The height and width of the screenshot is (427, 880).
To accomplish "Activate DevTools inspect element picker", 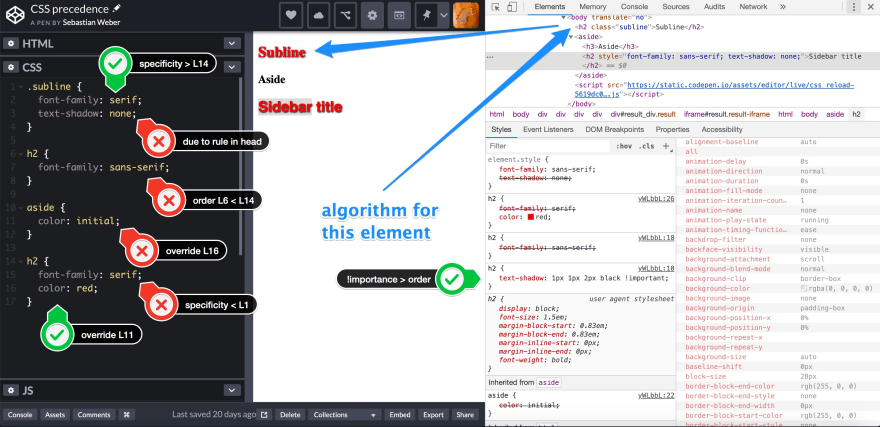I will click(496, 7).
